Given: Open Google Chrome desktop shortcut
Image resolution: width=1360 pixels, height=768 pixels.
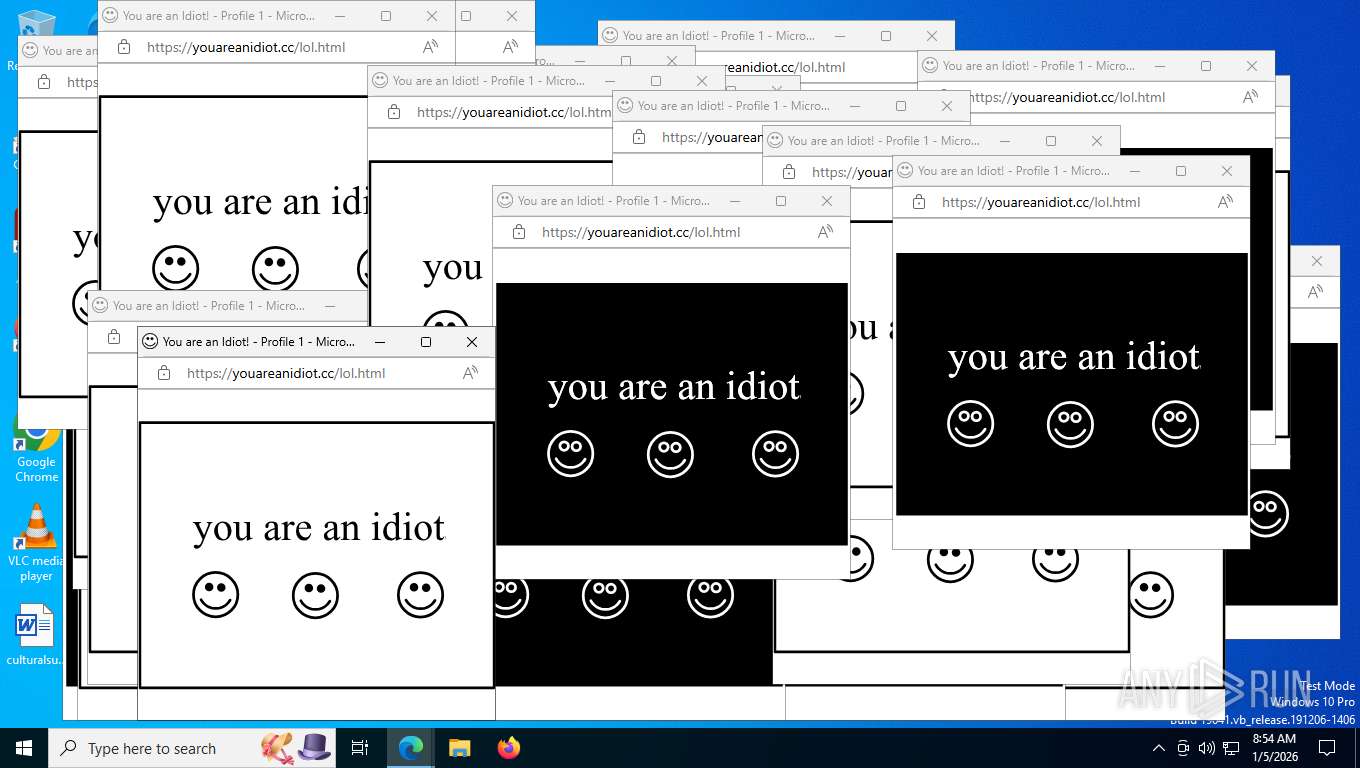Looking at the screenshot, I should [36, 452].
